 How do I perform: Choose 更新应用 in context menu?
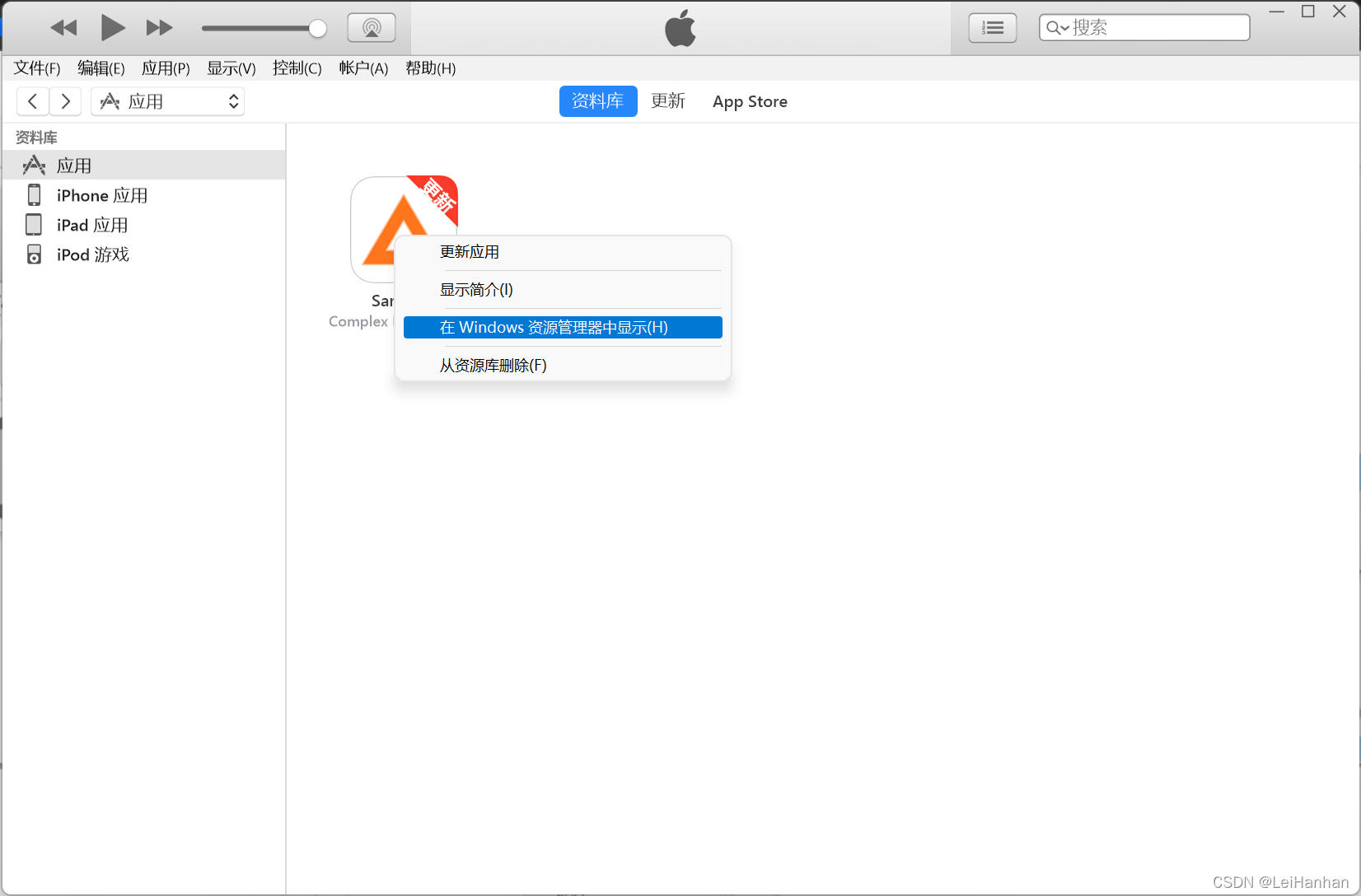coord(563,252)
